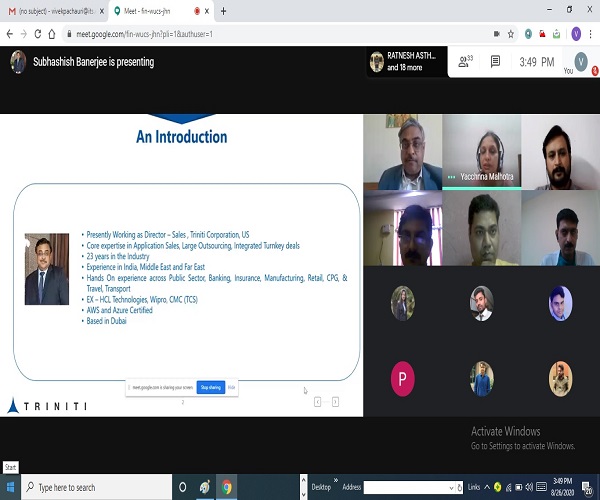Viewport: 600px width, 500px height.
Task: Go back in browser history
Action: click(x=10, y=34)
